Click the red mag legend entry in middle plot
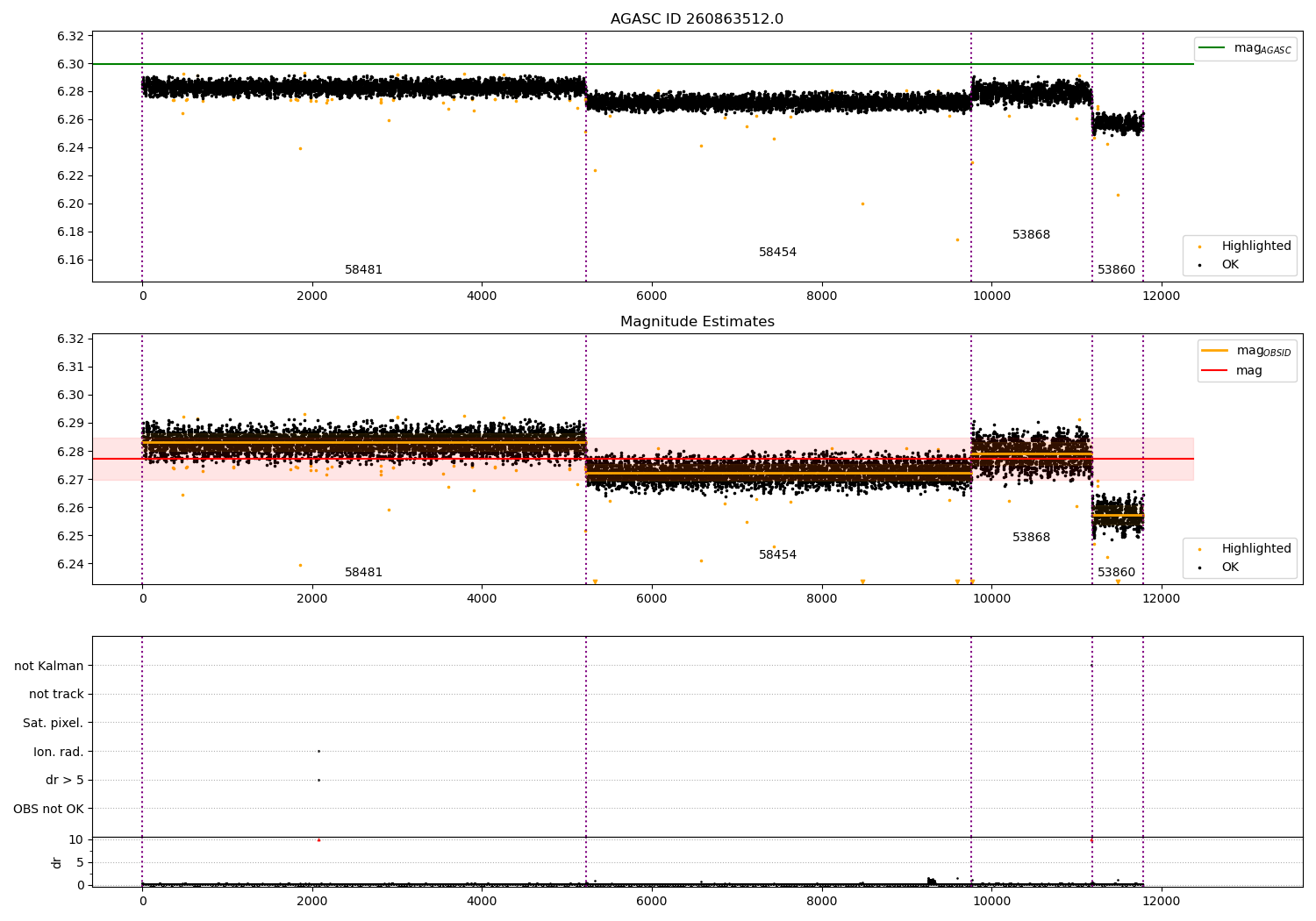The width and height of the screenshot is (1316, 921). click(1233, 370)
